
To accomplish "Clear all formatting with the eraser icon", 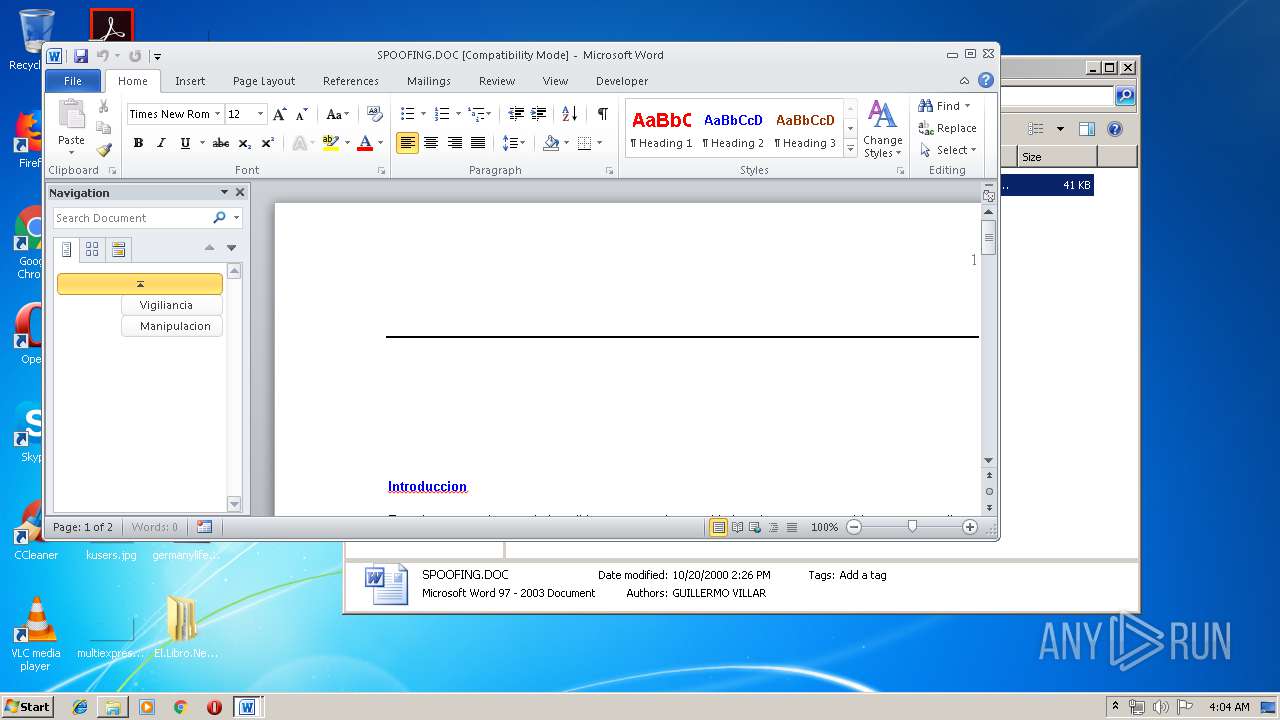I will (x=375, y=114).
